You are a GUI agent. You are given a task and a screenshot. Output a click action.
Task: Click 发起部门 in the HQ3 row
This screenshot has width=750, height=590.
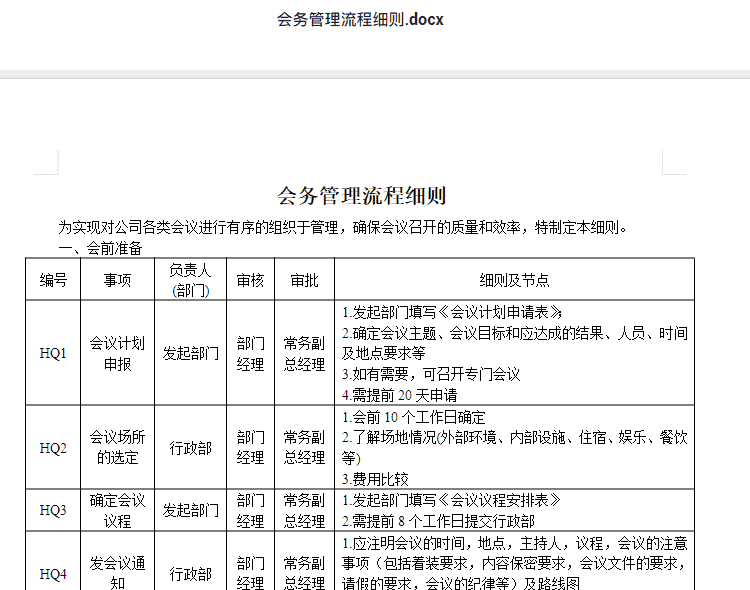190,510
